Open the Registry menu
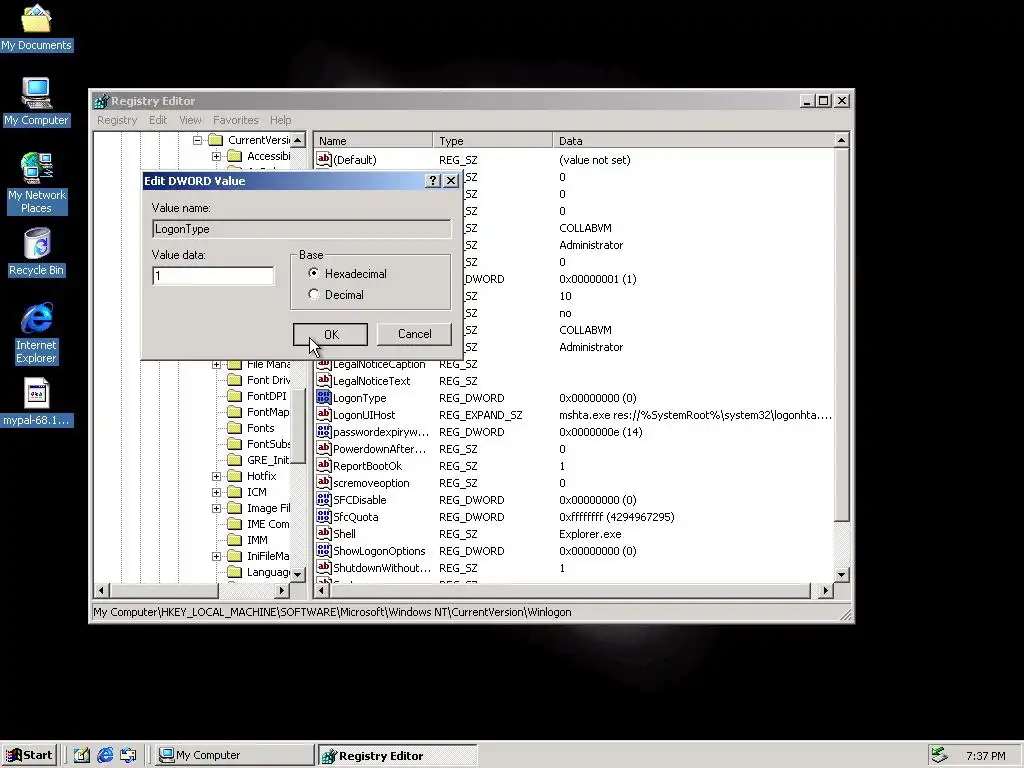Viewport: 1024px width, 768px height. click(x=117, y=120)
